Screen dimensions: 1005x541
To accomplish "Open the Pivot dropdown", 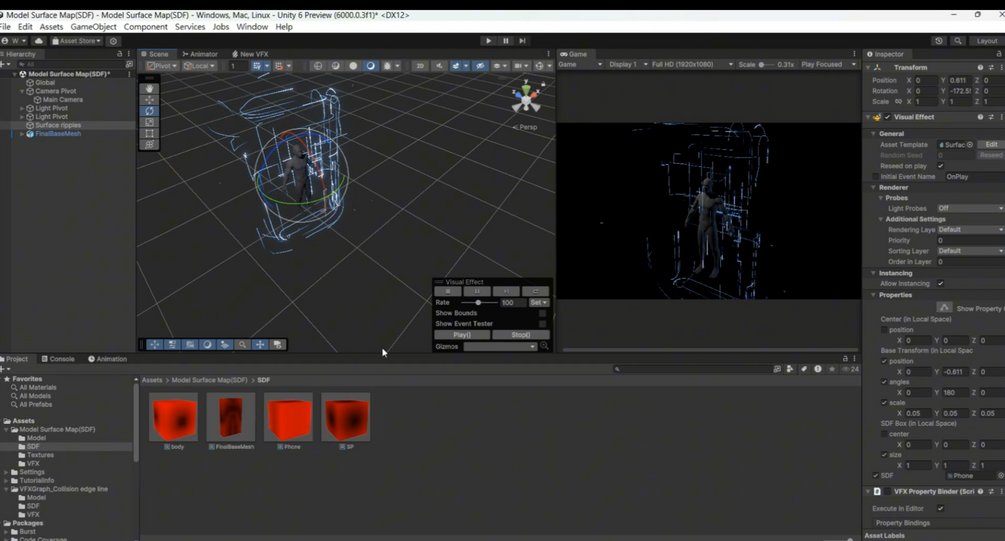I will [162, 65].
